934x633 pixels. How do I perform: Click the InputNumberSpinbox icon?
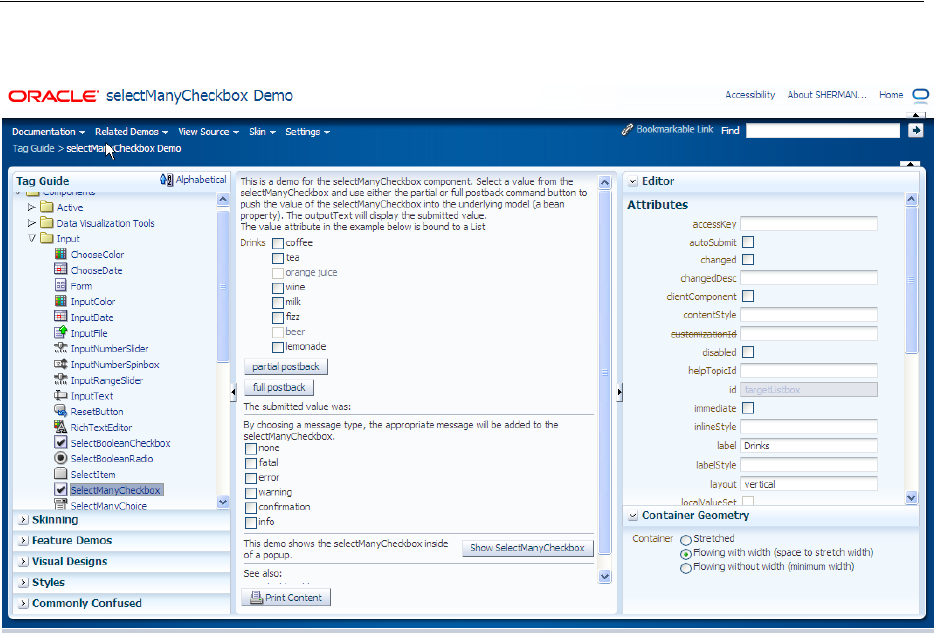[x=60, y=364]
